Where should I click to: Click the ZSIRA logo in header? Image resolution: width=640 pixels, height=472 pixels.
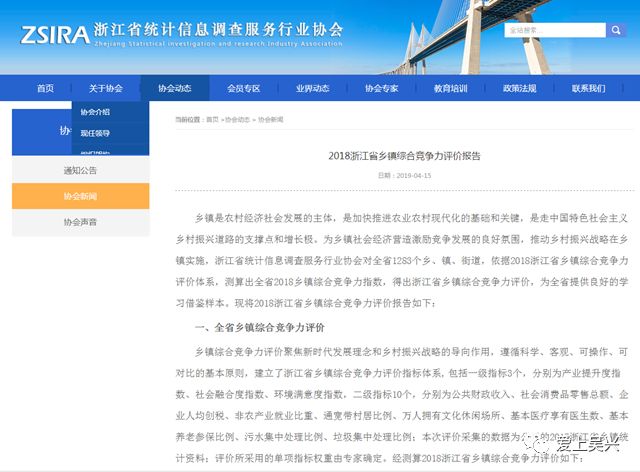(55, 35)
